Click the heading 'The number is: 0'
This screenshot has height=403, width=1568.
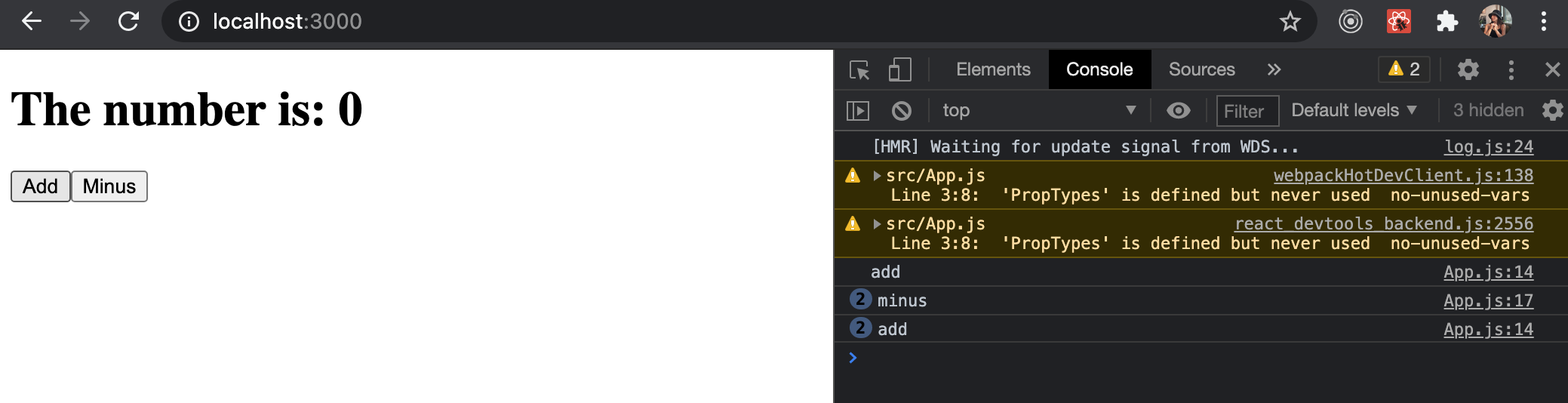(x=186, y=109)
